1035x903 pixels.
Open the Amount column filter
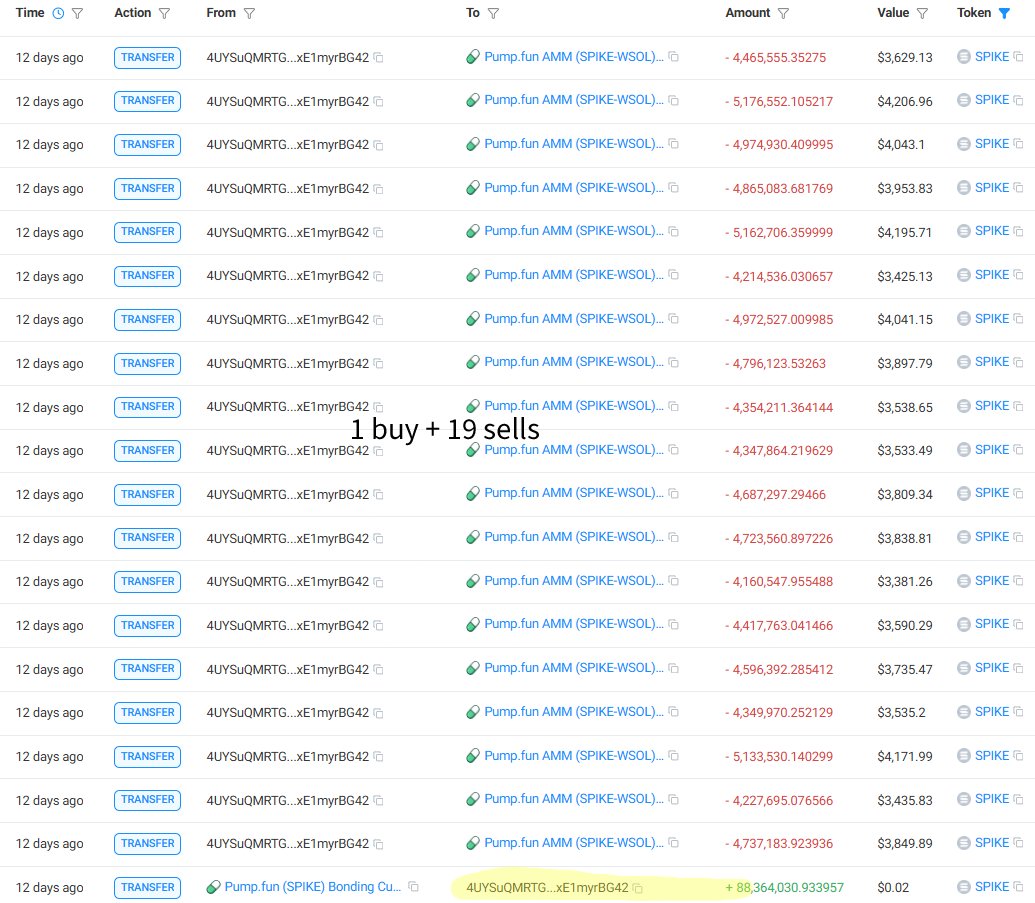click(x=783, y=13)
